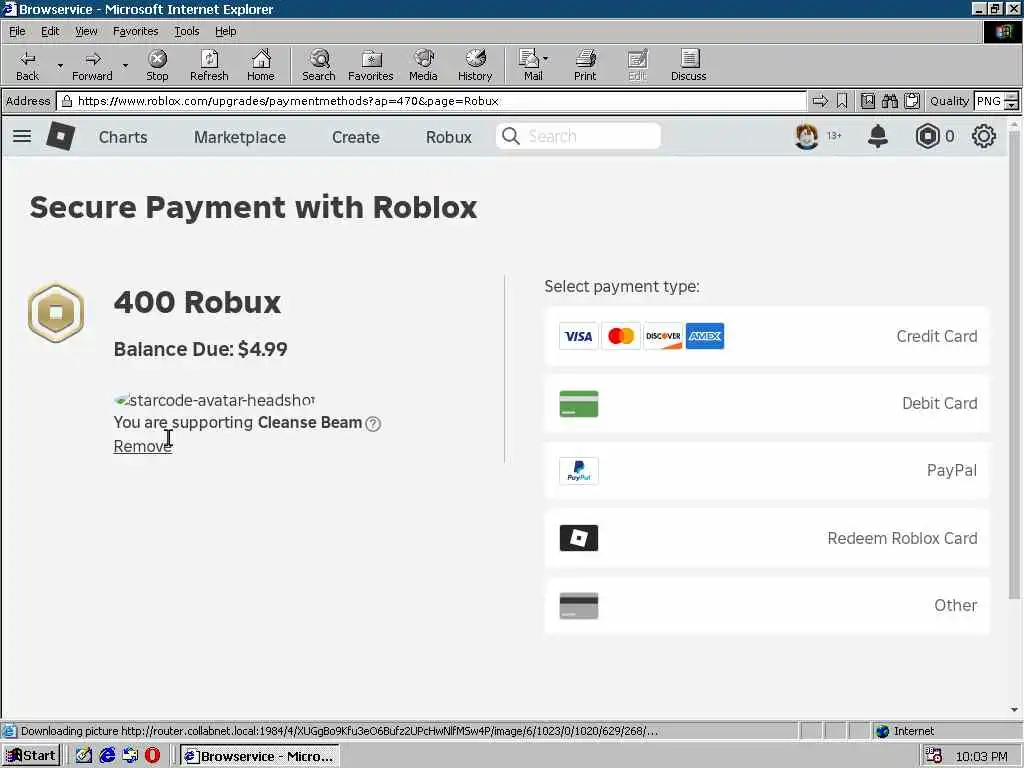1024x768 pixels.
Task: Open the Tools menu
Action: click(187, 31)
